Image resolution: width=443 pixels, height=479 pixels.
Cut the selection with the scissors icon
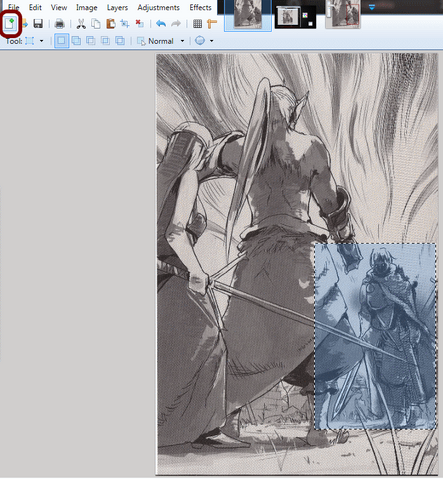click(x=81, y=24)
